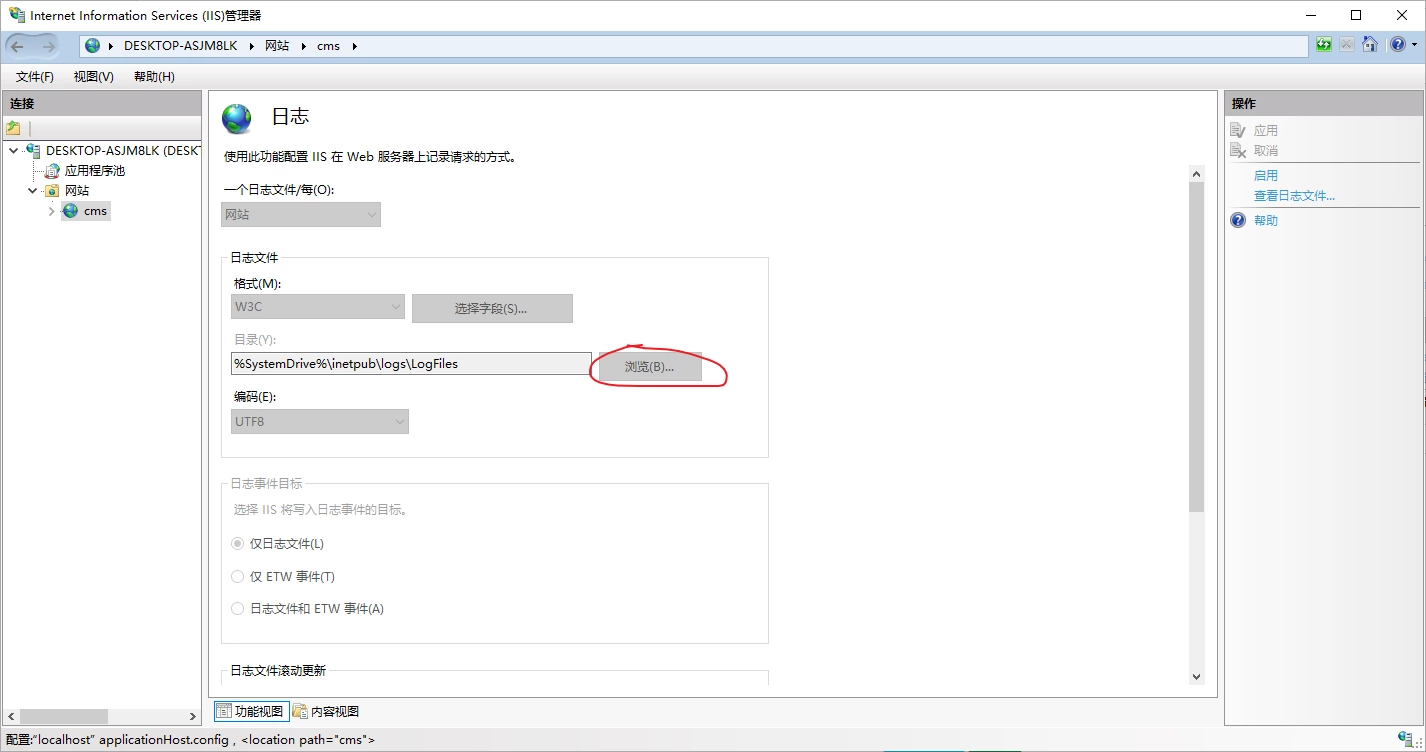
Task: Click the IIS Manager title bar icon
Action: click(17, 15)
